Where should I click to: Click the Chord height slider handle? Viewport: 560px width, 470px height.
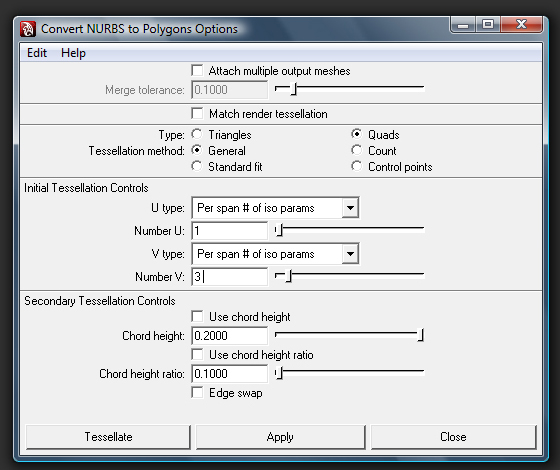pyautogui.click(x=421, y=335)
